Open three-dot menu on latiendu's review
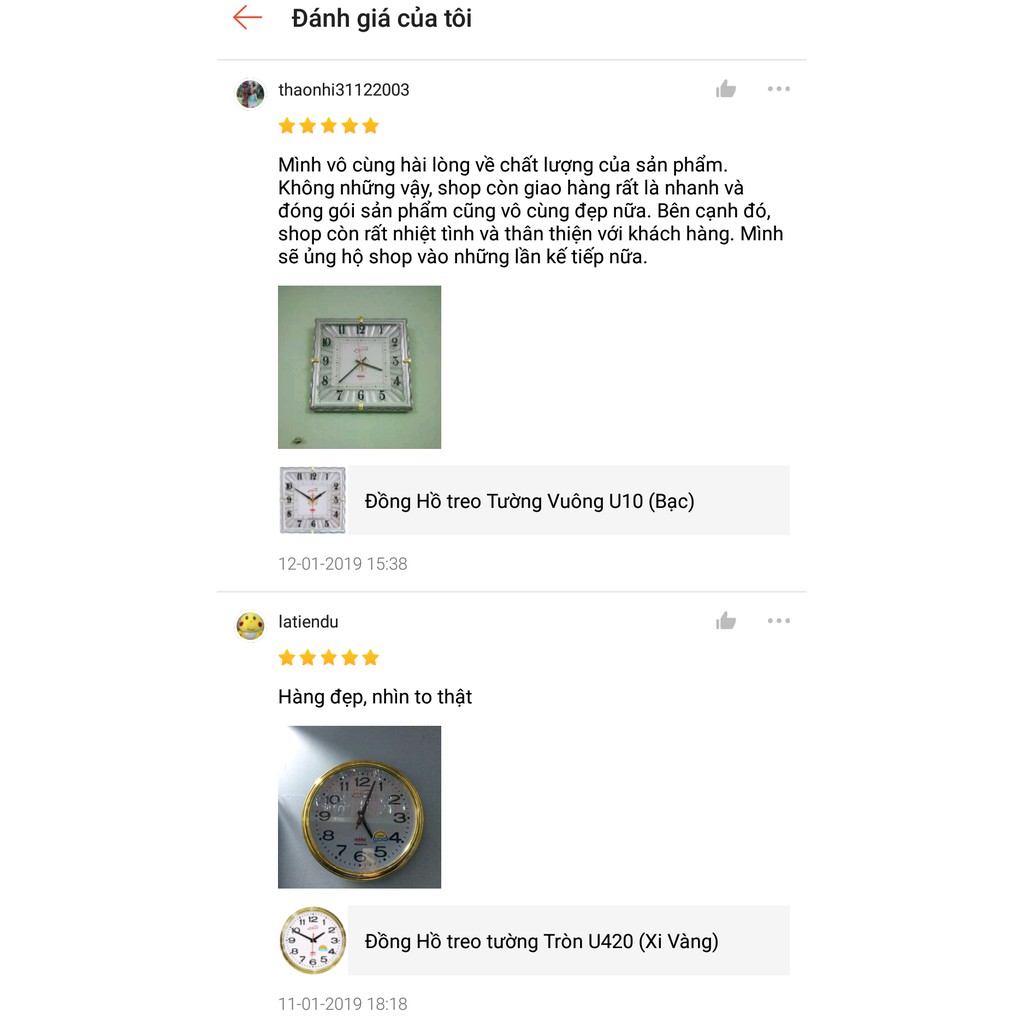 pos(778,621)
